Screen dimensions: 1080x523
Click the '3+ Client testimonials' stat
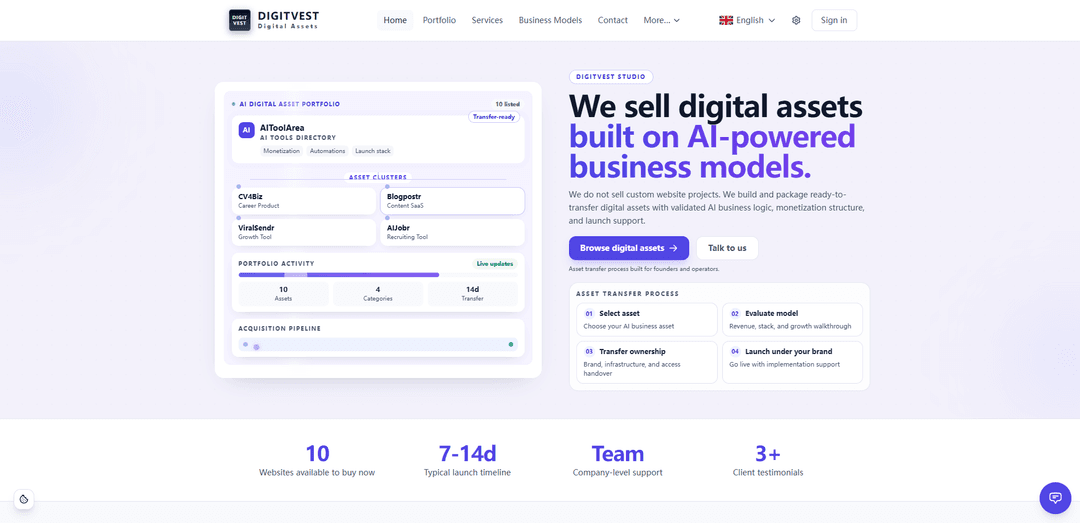(x=768, y=461)
